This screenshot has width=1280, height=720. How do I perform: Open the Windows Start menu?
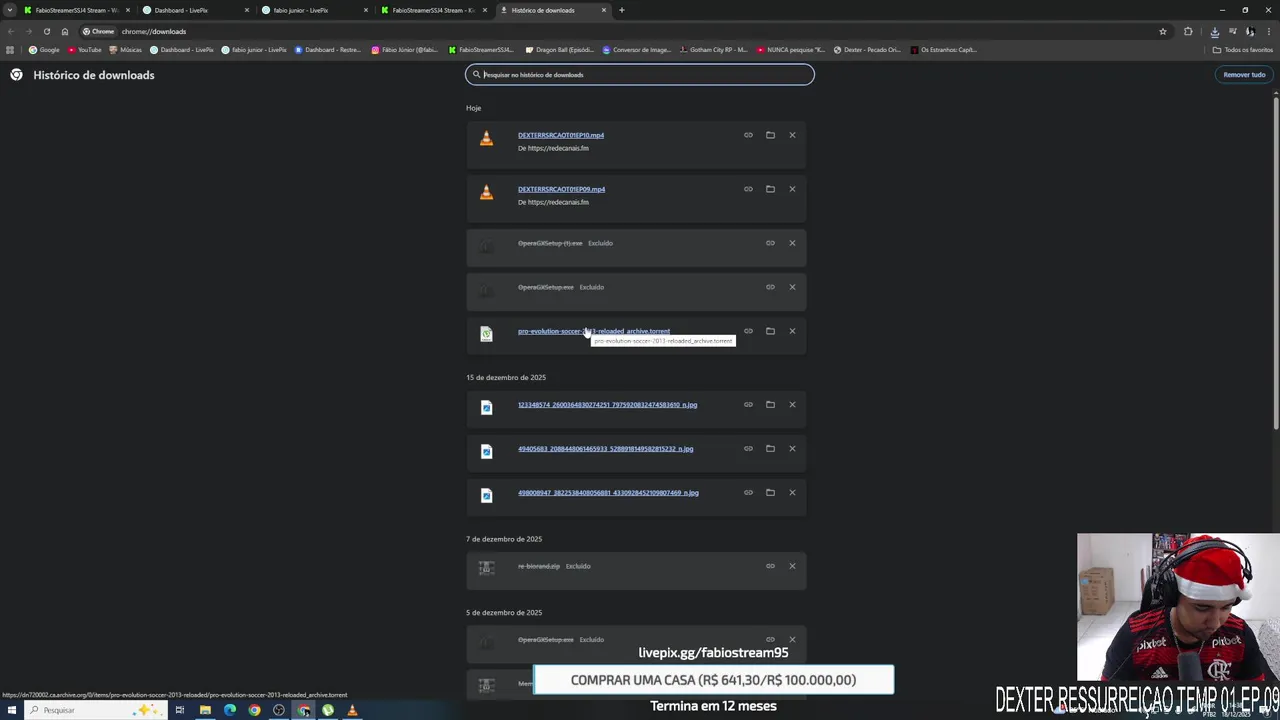tap(11, 710)
